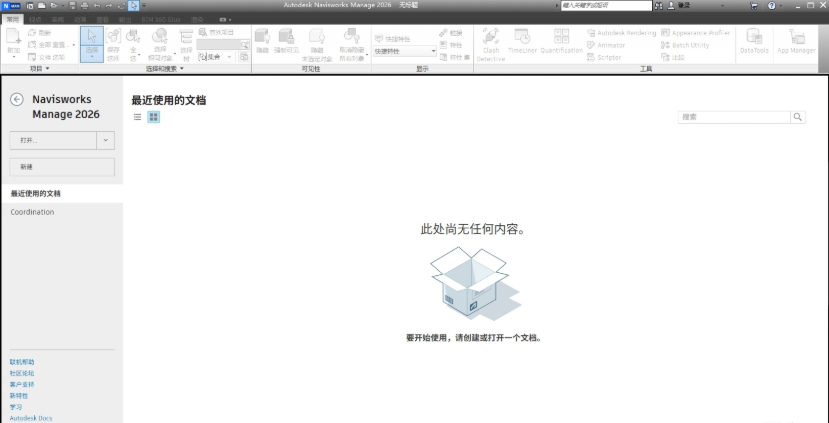This screenshot has height=423, width=829.
Task: Launch the TimeLiner tool
Action: pyautogui.click(x=522, y=42)
